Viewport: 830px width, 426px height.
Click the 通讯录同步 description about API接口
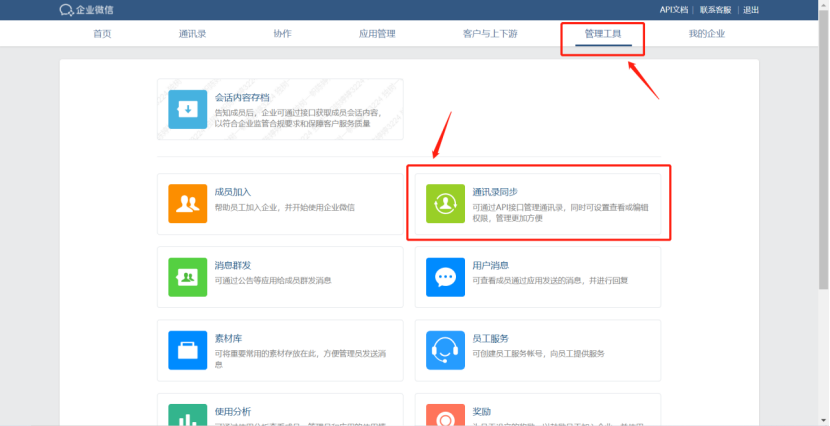click(561, 213)
